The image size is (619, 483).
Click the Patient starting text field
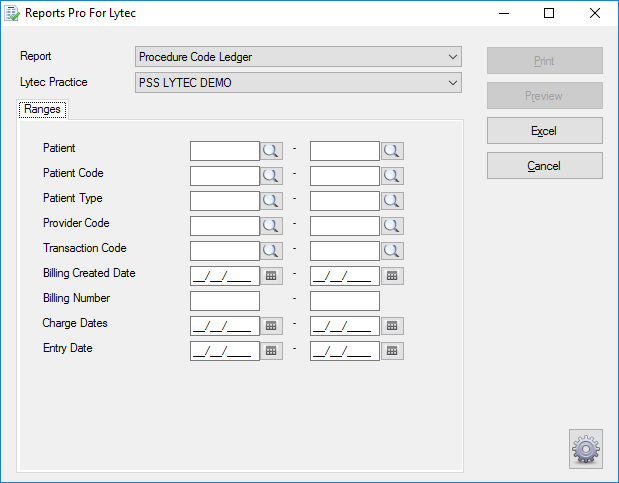pos(225,151)
